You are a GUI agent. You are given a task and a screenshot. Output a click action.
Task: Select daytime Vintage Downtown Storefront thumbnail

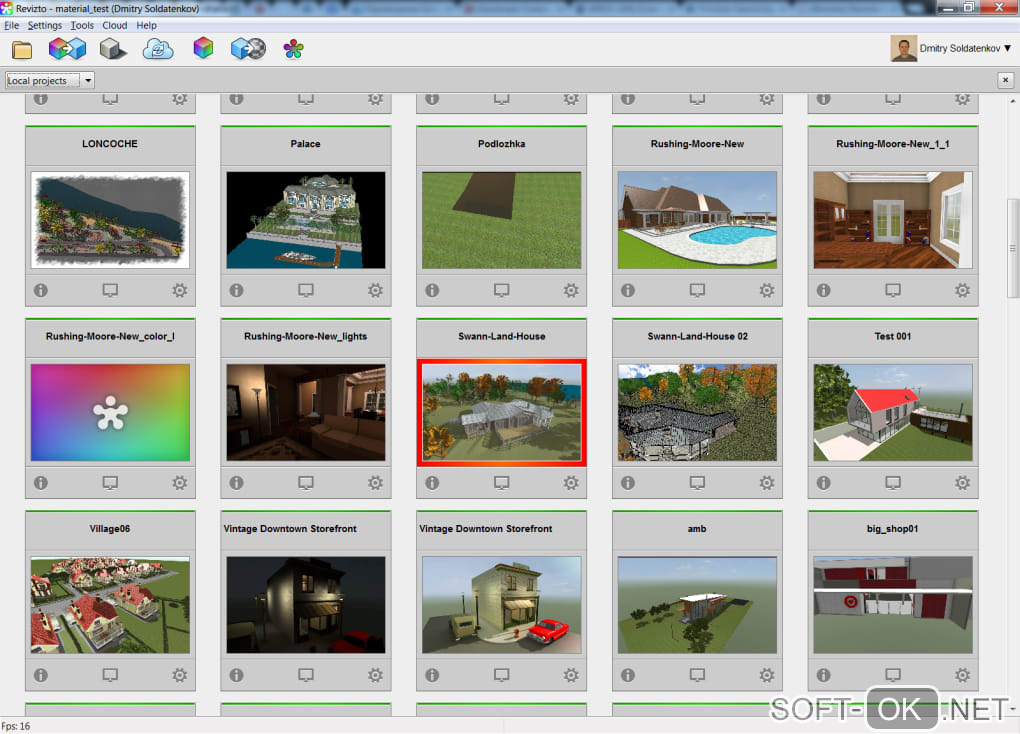click(502, 605)
